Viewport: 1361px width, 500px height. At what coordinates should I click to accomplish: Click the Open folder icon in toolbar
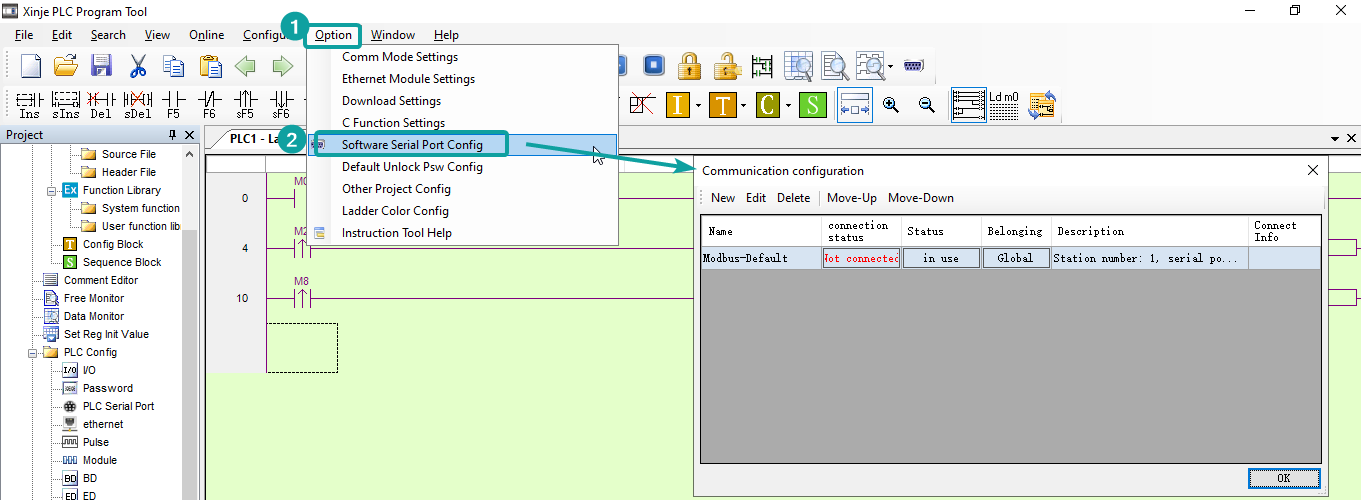(x=66, y=67)
